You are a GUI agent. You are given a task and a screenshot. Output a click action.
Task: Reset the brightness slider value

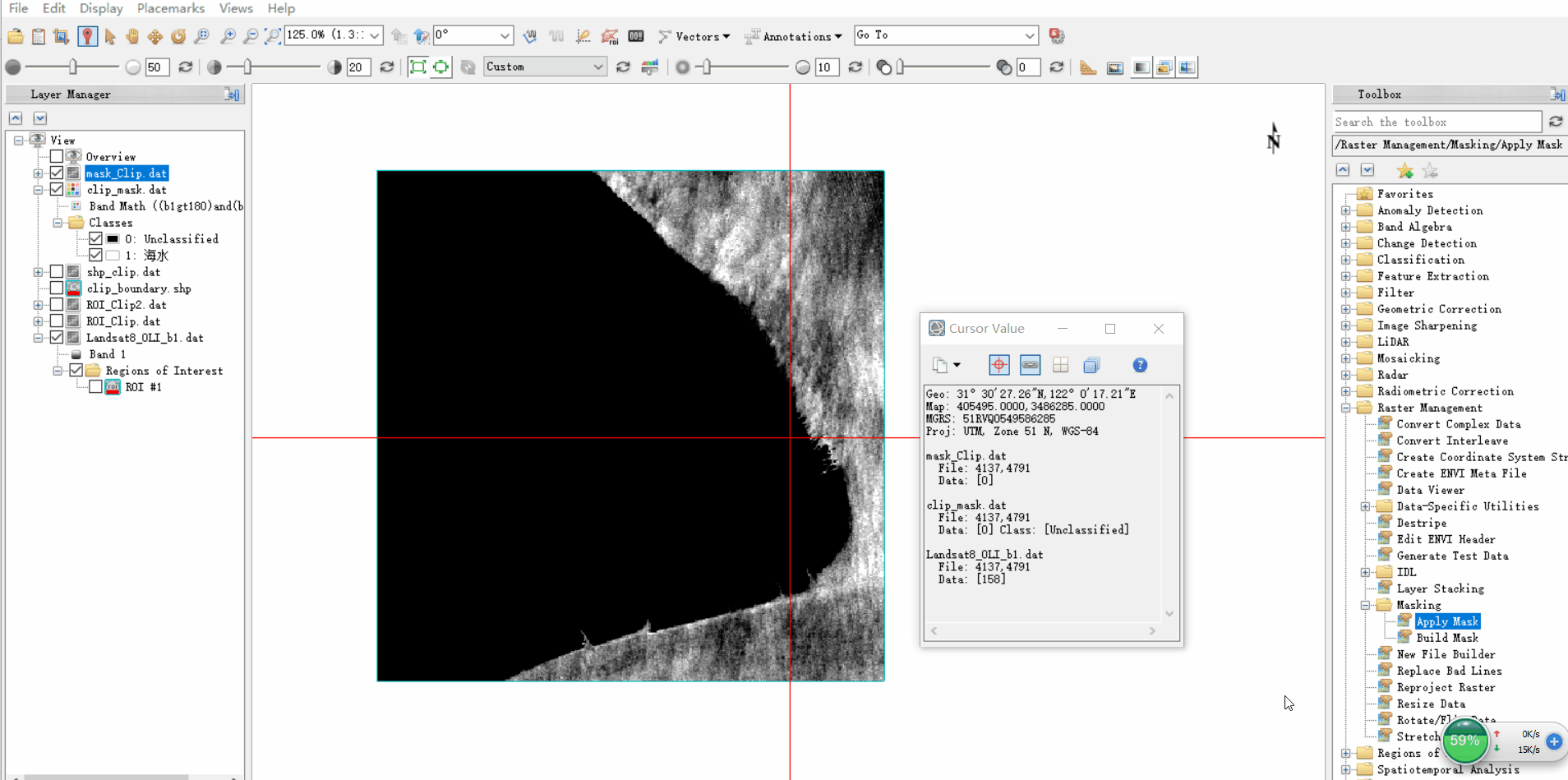click(186, 67)
